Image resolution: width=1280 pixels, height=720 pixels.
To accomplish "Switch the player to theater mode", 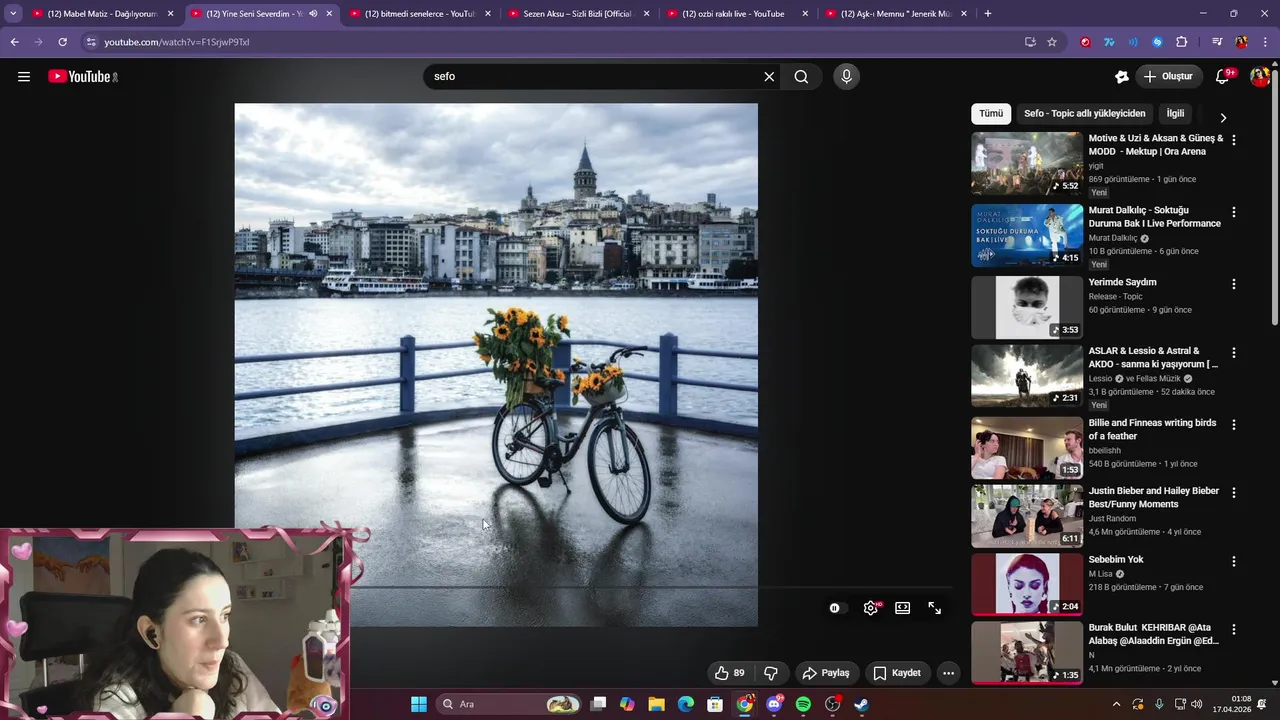I will (x=903, y=608).
